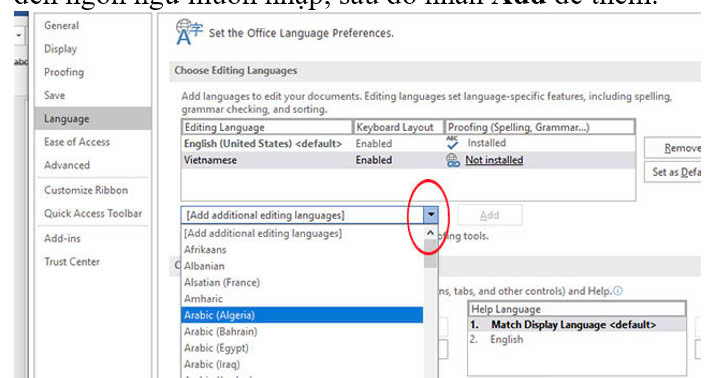The width and height of the screenshot is (721, 378).
Task: Click the Help info icon
Action: click(618, 291)
